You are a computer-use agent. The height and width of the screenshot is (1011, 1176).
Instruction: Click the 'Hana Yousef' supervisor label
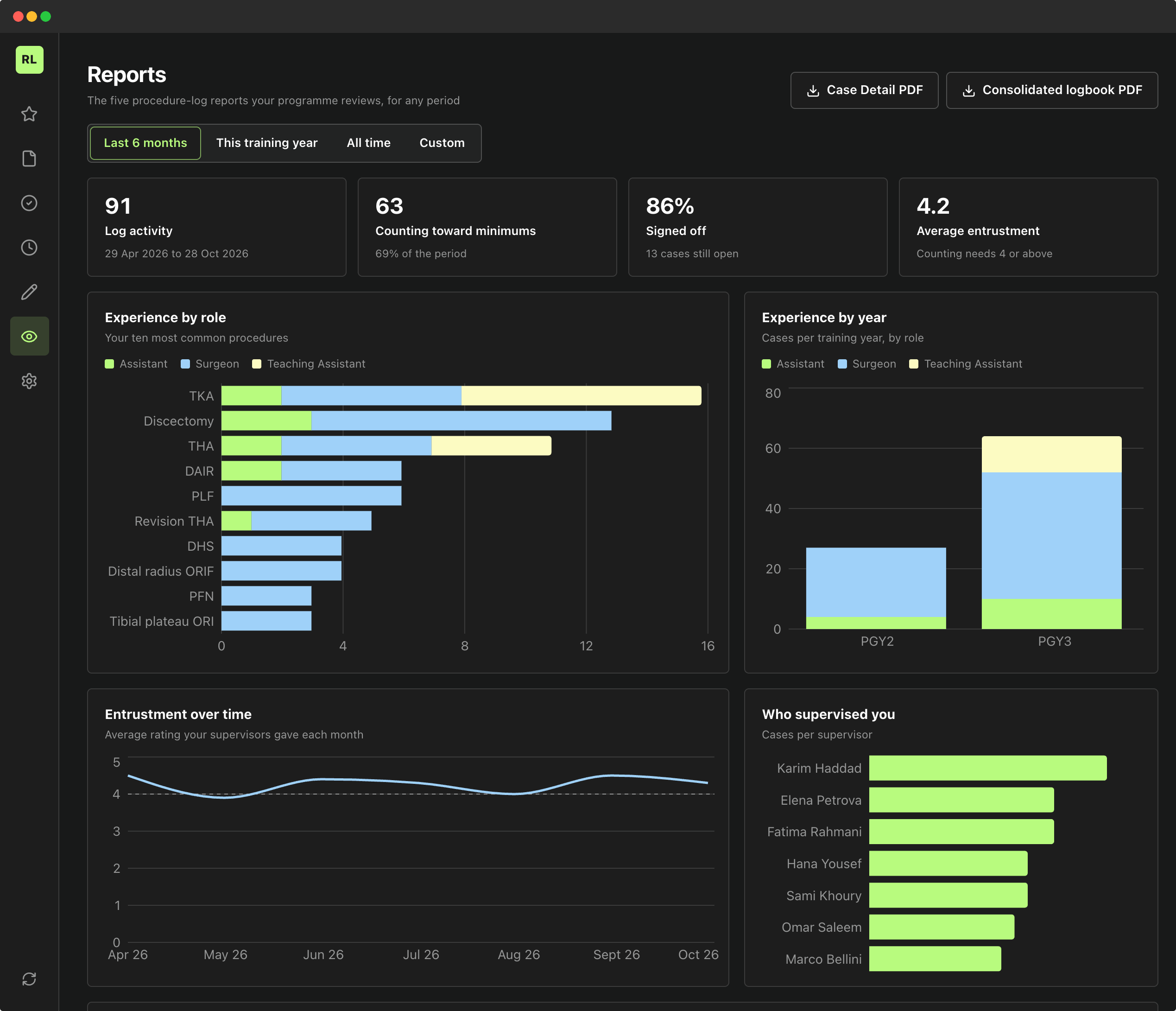(823, 864)
